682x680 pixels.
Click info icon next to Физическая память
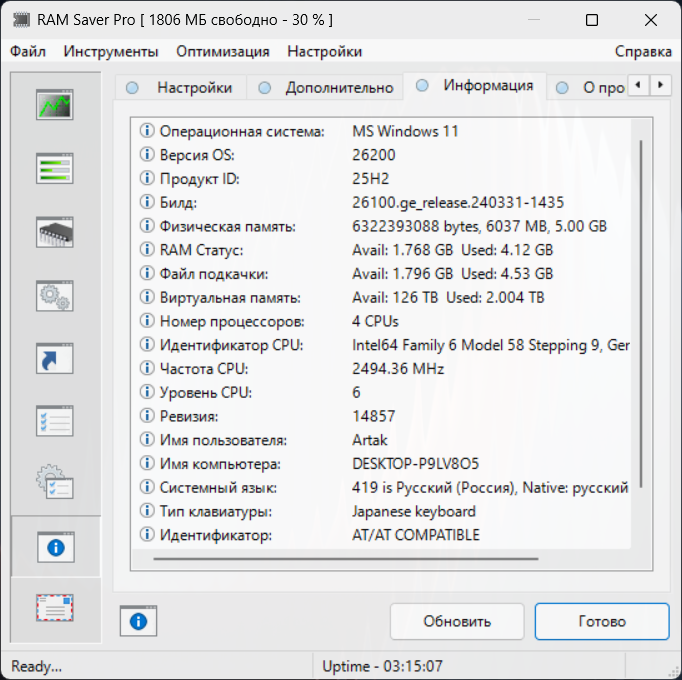pos(147,225)
